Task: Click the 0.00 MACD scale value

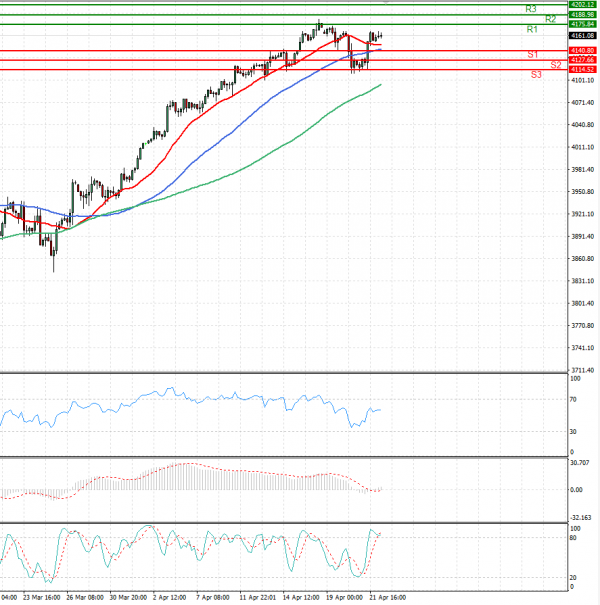Action: click(576, 490)
